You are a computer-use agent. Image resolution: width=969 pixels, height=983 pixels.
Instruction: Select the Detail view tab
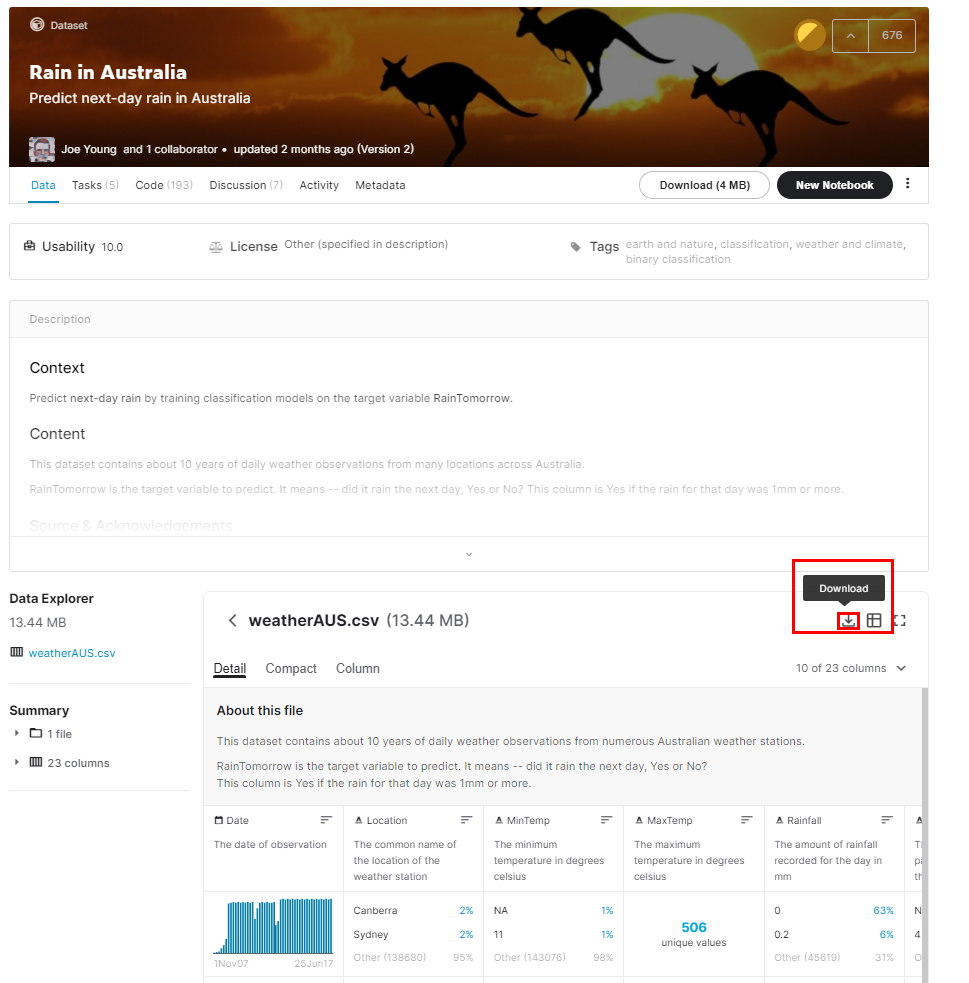point(230,668)
